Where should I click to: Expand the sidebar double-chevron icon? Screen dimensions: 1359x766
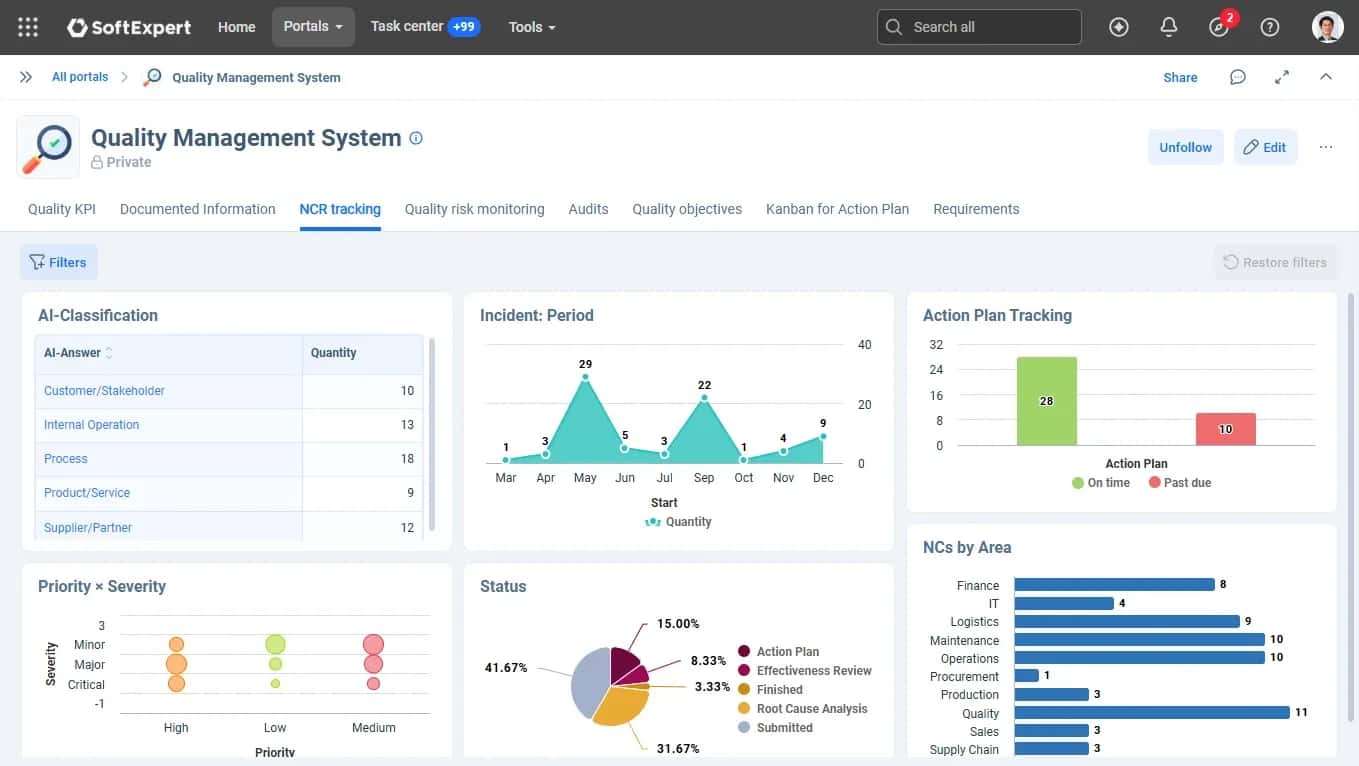[x=26, y=77]
